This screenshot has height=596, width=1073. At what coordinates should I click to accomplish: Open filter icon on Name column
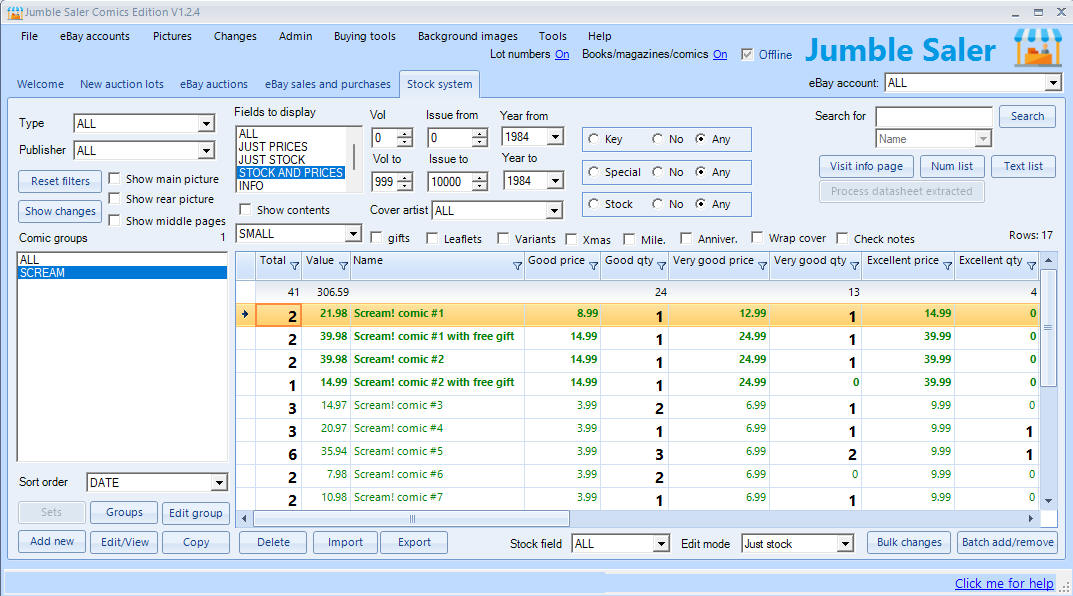[517, 266]
